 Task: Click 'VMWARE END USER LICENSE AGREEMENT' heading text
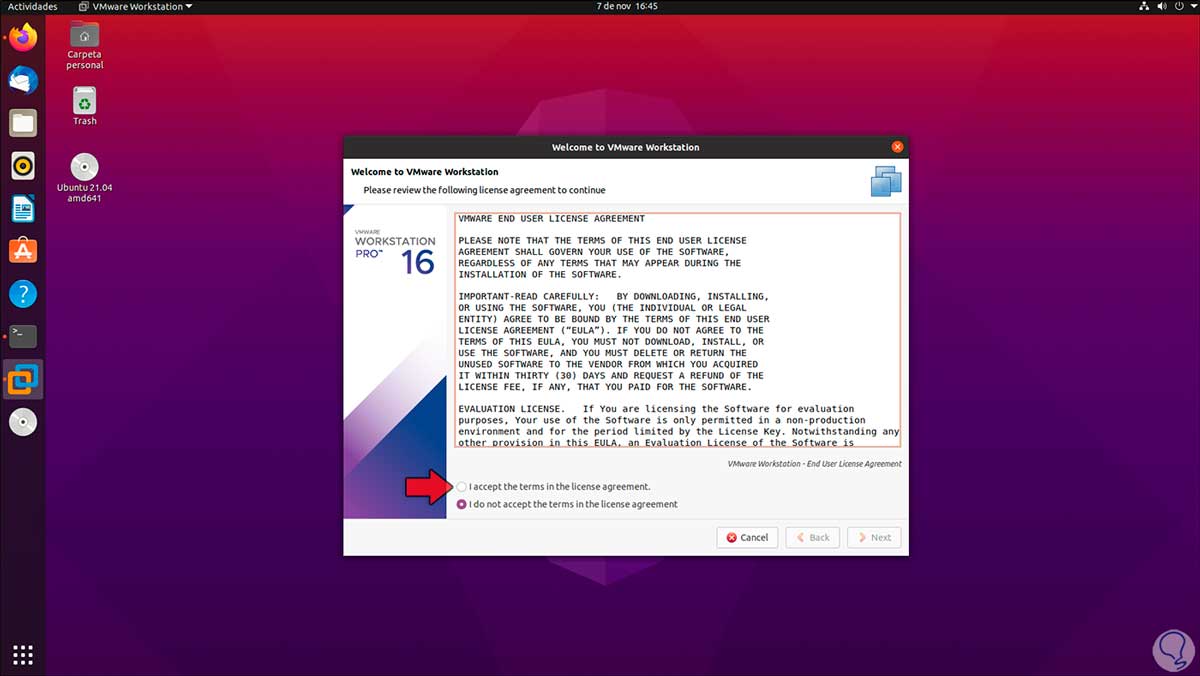[551, 218]
